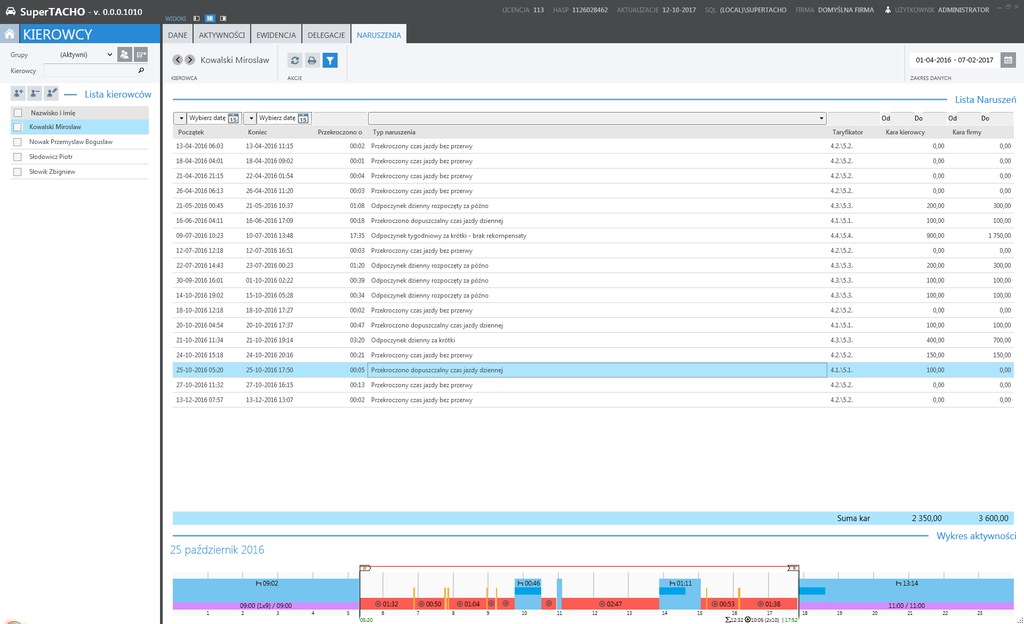Viewport: 1024px width, 624px height.
Task: Select the 16-06-2016 04:11 violation row
Action: pyautogui.click(x=593, y=221)
